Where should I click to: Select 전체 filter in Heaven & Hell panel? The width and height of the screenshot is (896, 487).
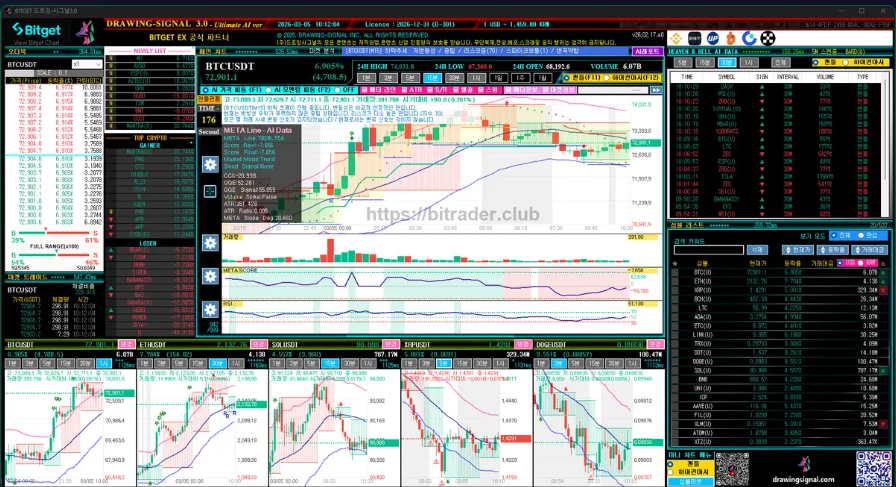(x=779, y=62)
